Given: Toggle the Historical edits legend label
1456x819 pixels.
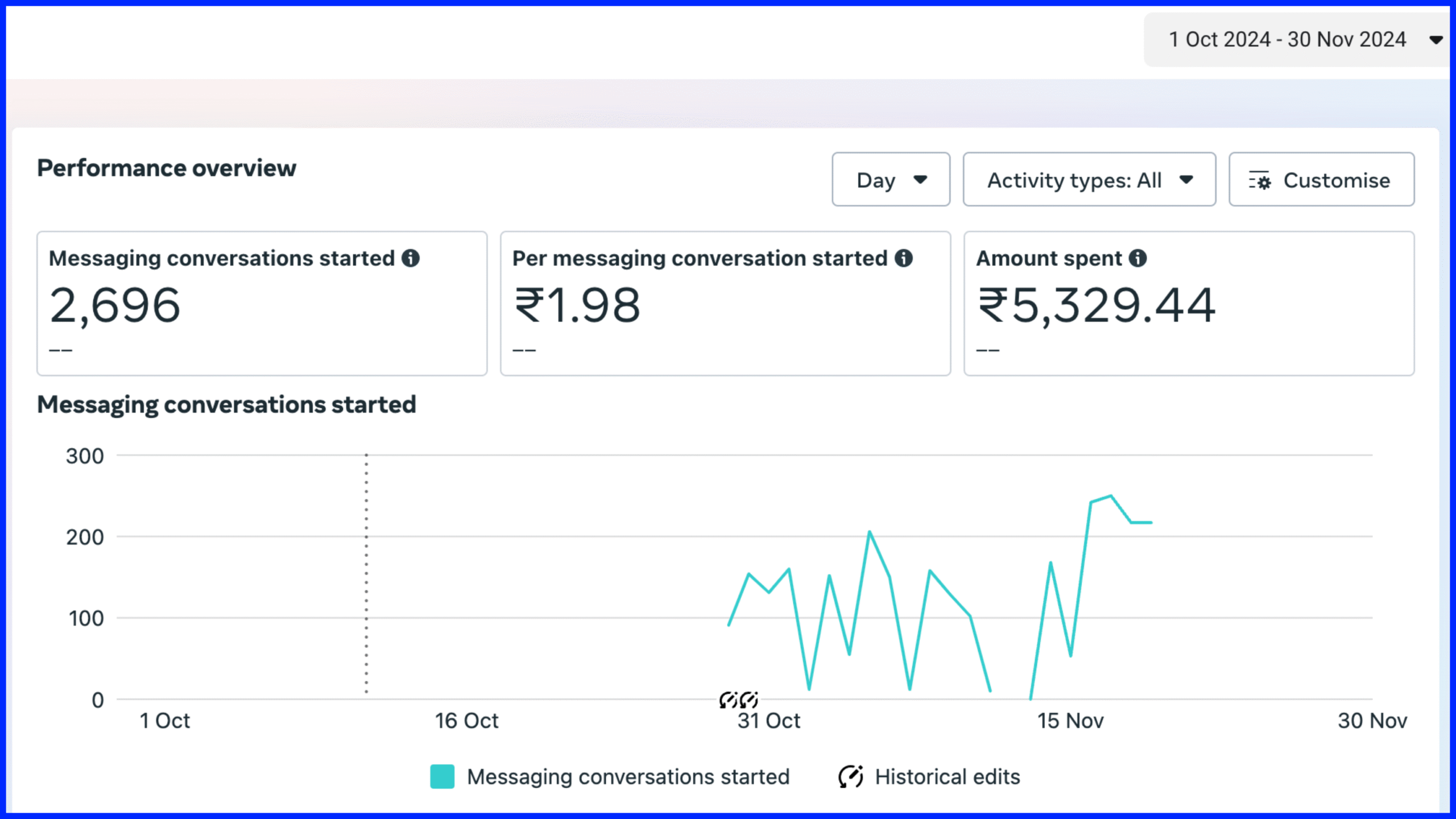Looking at the screenshot, I should pos(947,776).
